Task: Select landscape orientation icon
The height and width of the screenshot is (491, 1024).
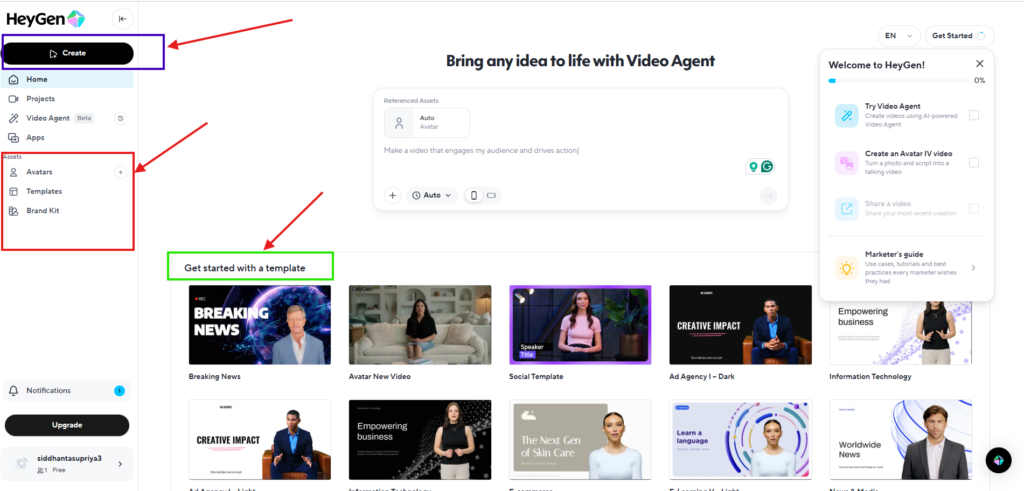Action: 491,195
